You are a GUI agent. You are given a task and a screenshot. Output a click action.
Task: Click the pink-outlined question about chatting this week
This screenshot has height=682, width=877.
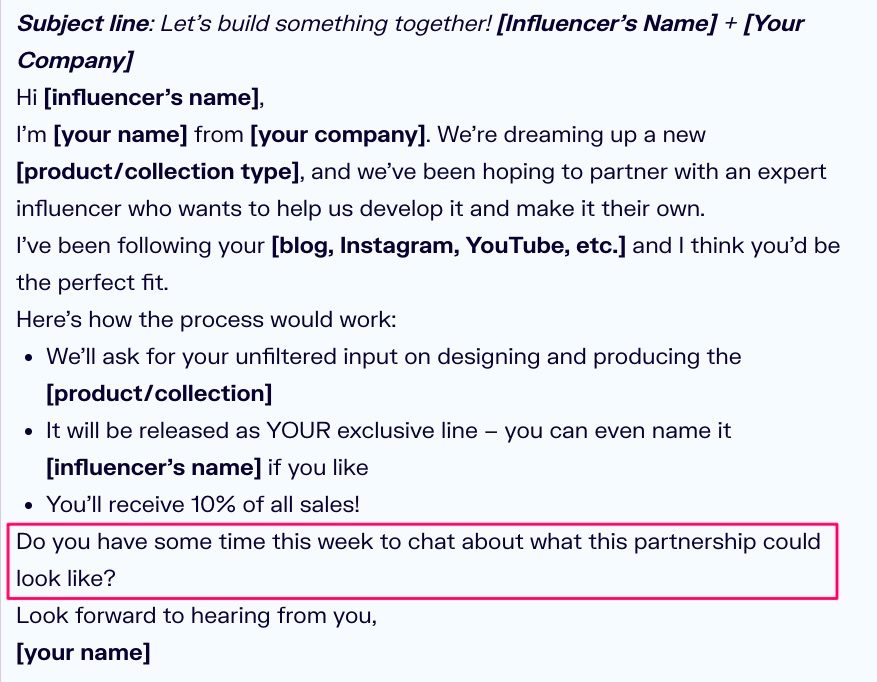[x=418, y=560]
